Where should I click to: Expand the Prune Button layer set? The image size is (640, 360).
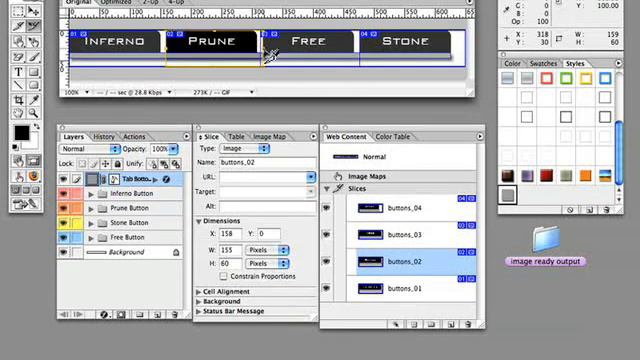tap(91, 209)
